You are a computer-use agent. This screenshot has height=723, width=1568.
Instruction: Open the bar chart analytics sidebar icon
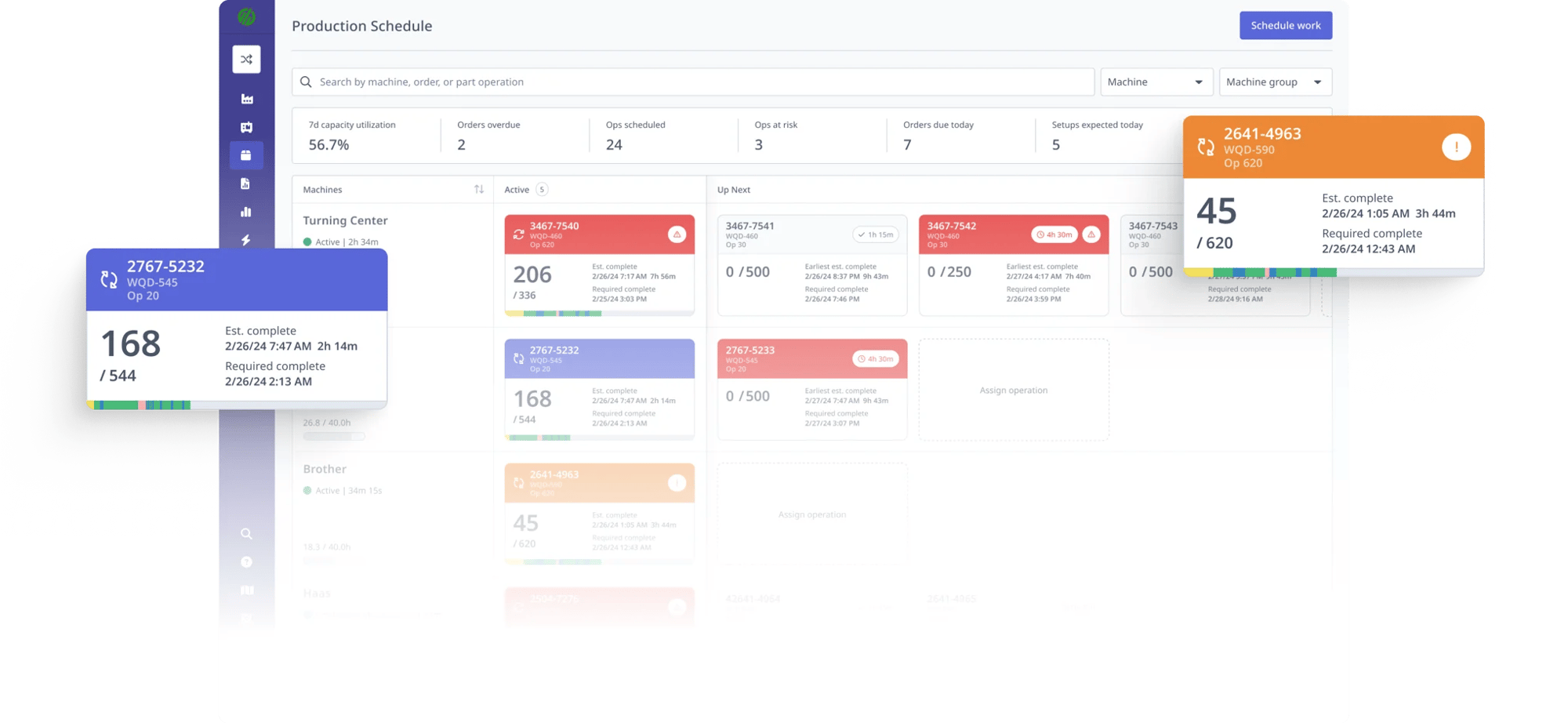point(246,212)
